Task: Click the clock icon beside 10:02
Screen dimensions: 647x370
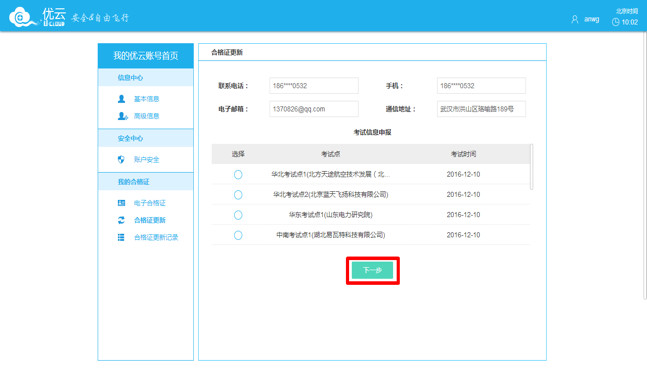Action: coord(615,22)
